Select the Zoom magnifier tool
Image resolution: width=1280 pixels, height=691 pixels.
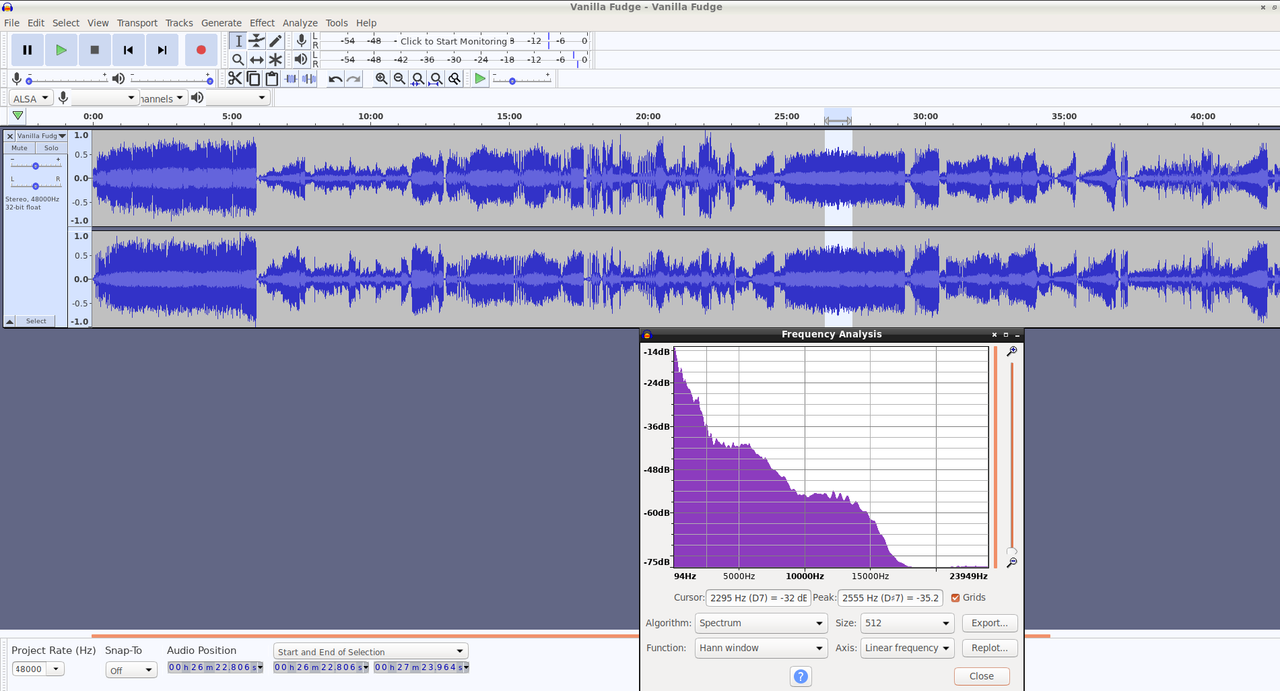pos(238,60)
